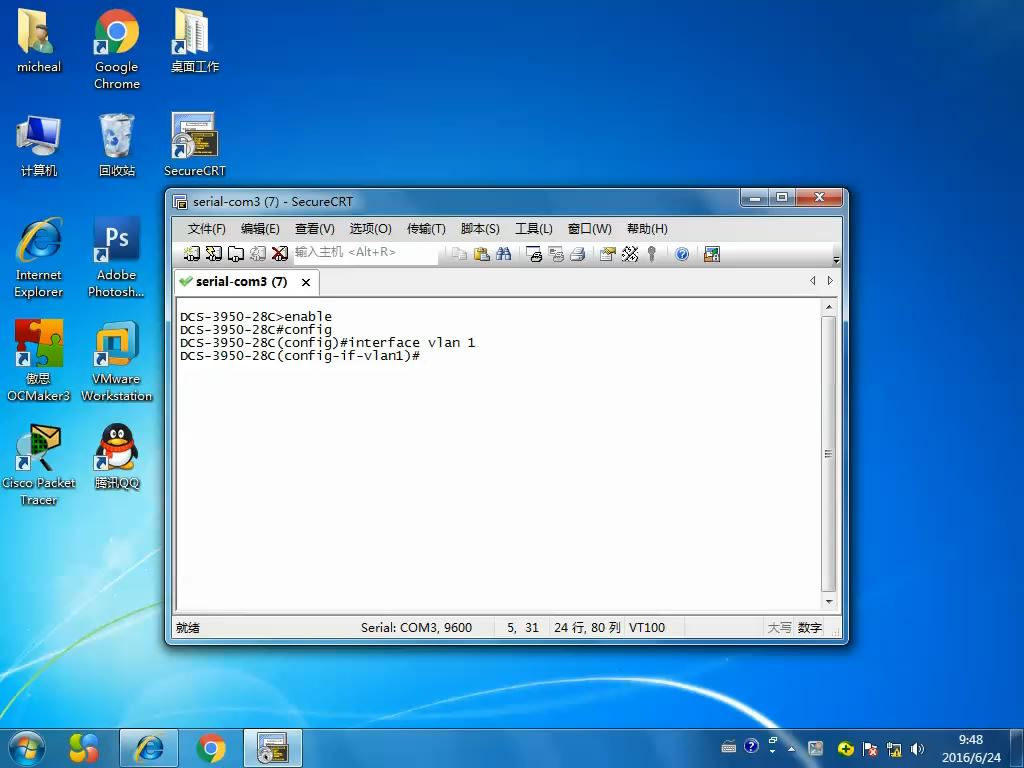This screenshot has height=768, width=1024.
Task: Expand the toolbar options overflow arrow
Action: [837, 259]
